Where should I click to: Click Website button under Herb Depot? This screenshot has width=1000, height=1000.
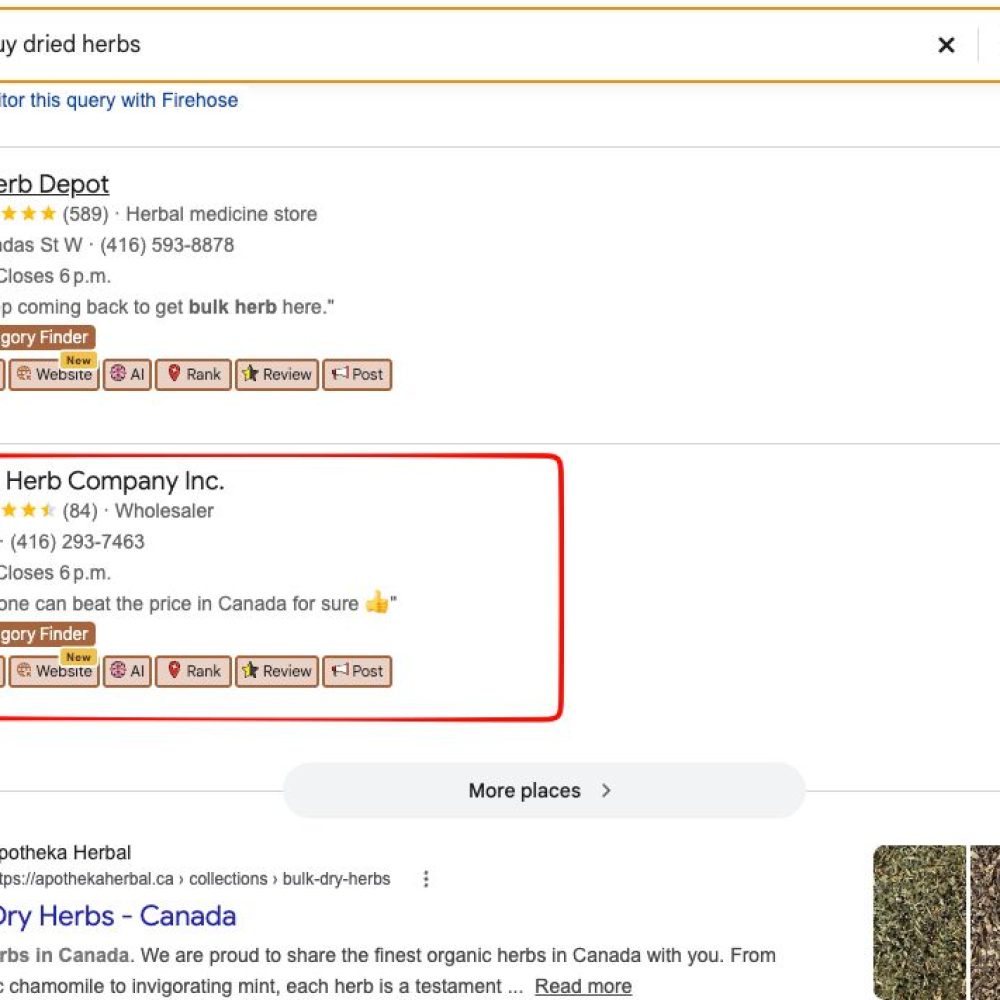pyautogui.click(x=54, y=374)
